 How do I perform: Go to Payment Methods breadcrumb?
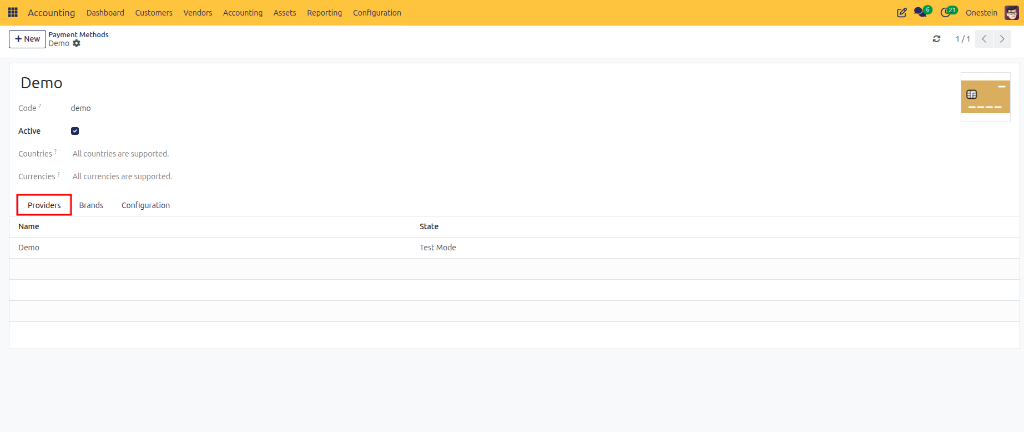pyautogui.click(x=78, y=35)
